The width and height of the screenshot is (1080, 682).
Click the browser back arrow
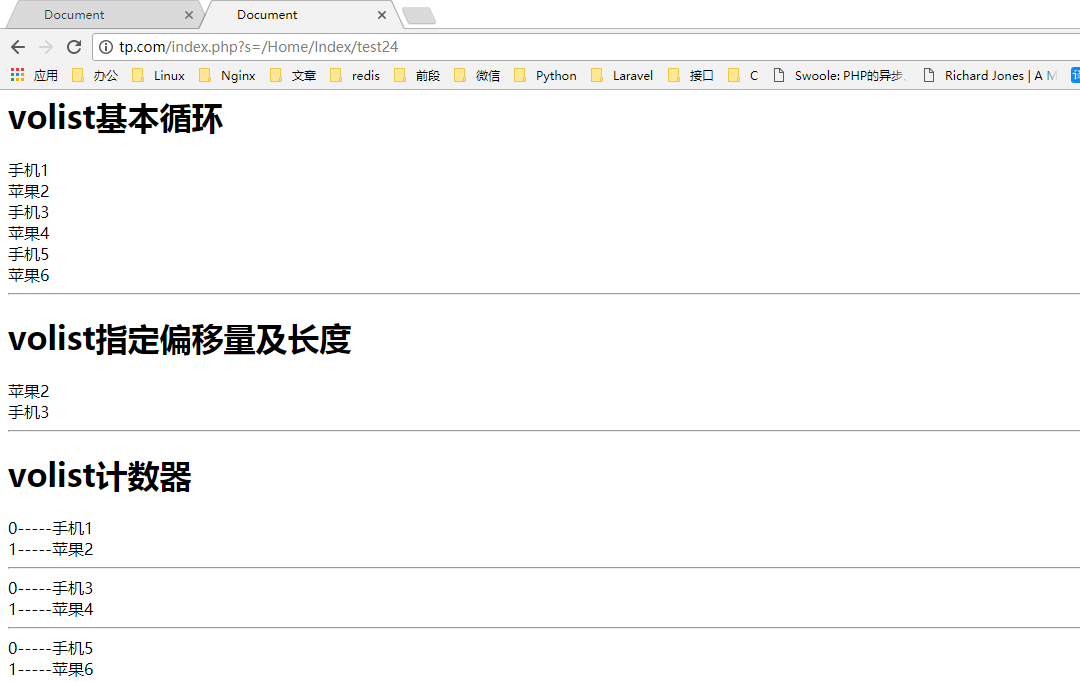(18, 47)
